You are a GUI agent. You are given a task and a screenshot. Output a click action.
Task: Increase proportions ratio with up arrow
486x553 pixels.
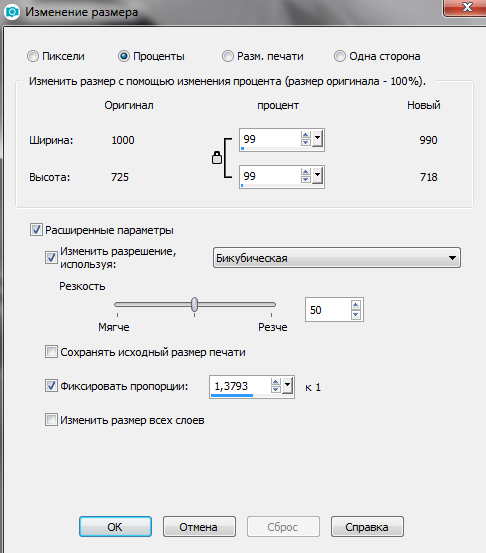(x=276, y=382)
